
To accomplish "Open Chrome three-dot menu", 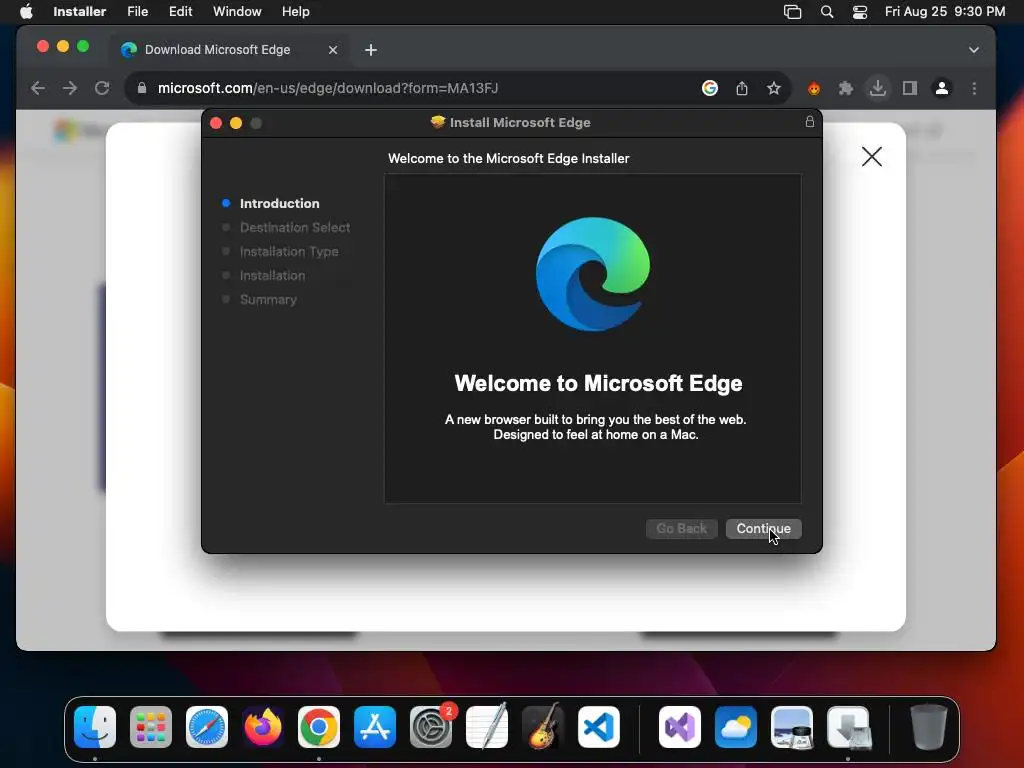I will [974, 88].
